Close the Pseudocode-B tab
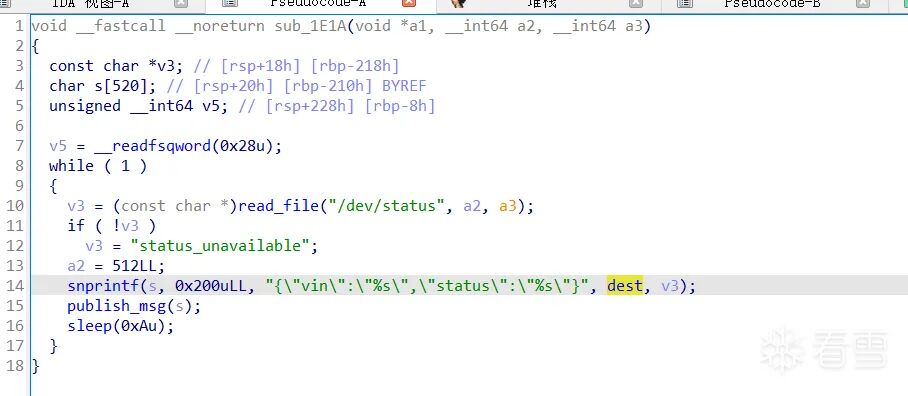The height and width of the screenshot is (396, 908). (x=863, y=3)
